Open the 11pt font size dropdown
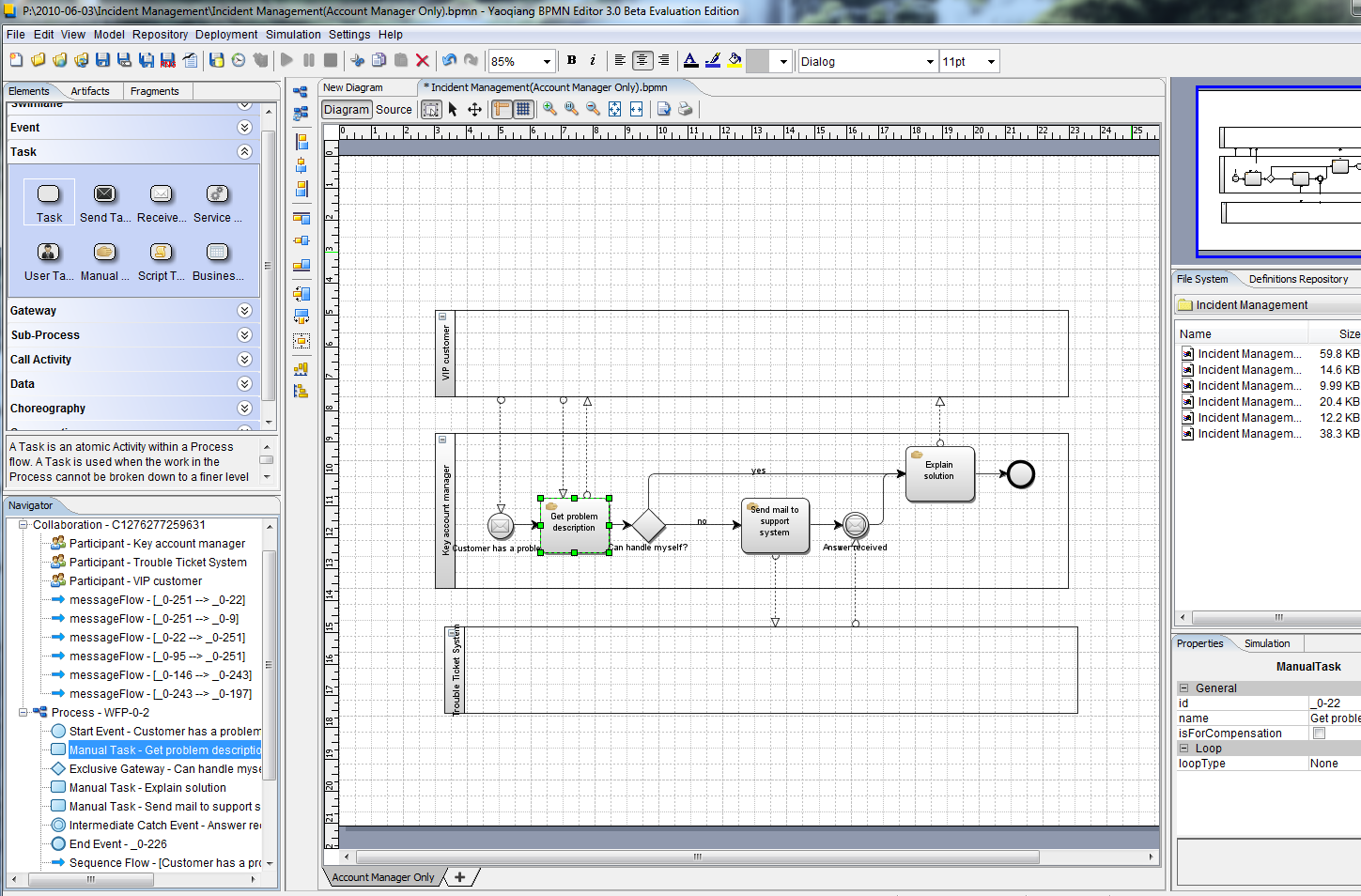This screenshot has height=896, width=1361. (x=991, y=62)
